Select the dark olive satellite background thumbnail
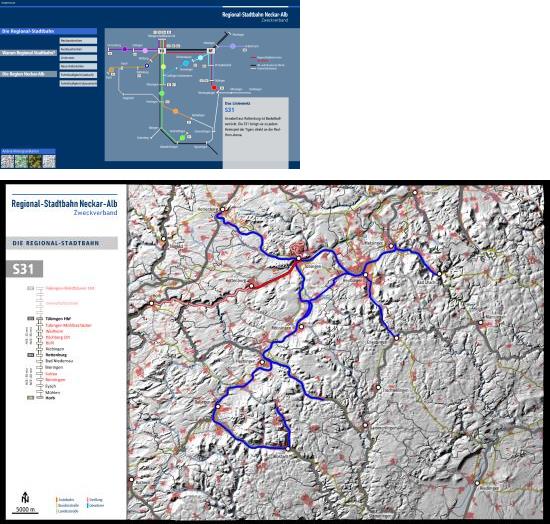Image resolution: width=550 pixels, height=524 pixels. 35,161
